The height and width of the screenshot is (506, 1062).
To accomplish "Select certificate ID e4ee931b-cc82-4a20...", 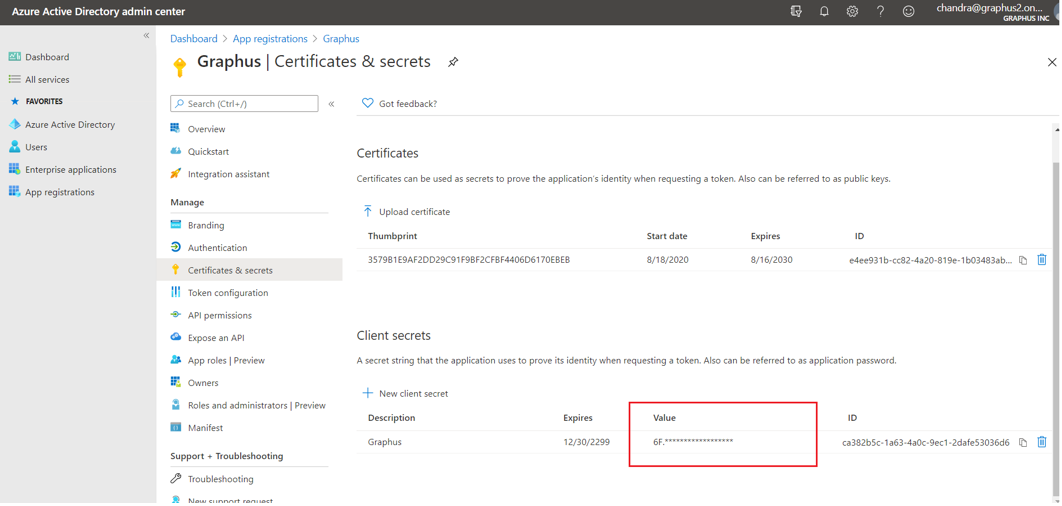I will coord(931,259).
